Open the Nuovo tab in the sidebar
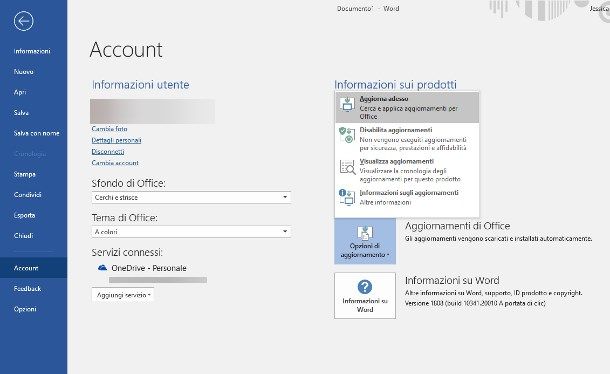610x374 pixels. coord(23,72)
